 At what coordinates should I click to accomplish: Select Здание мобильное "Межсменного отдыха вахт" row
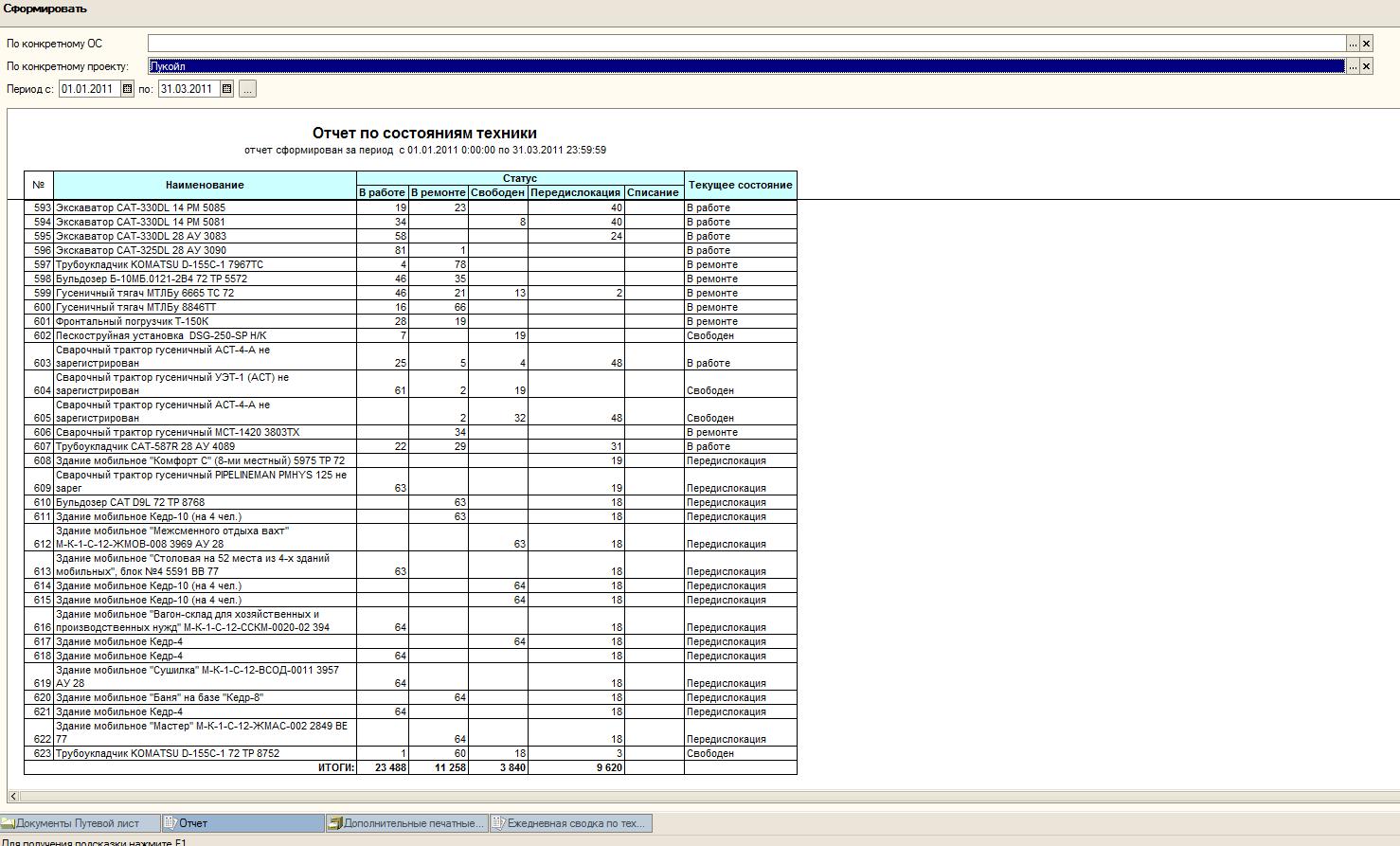[410, 537]
